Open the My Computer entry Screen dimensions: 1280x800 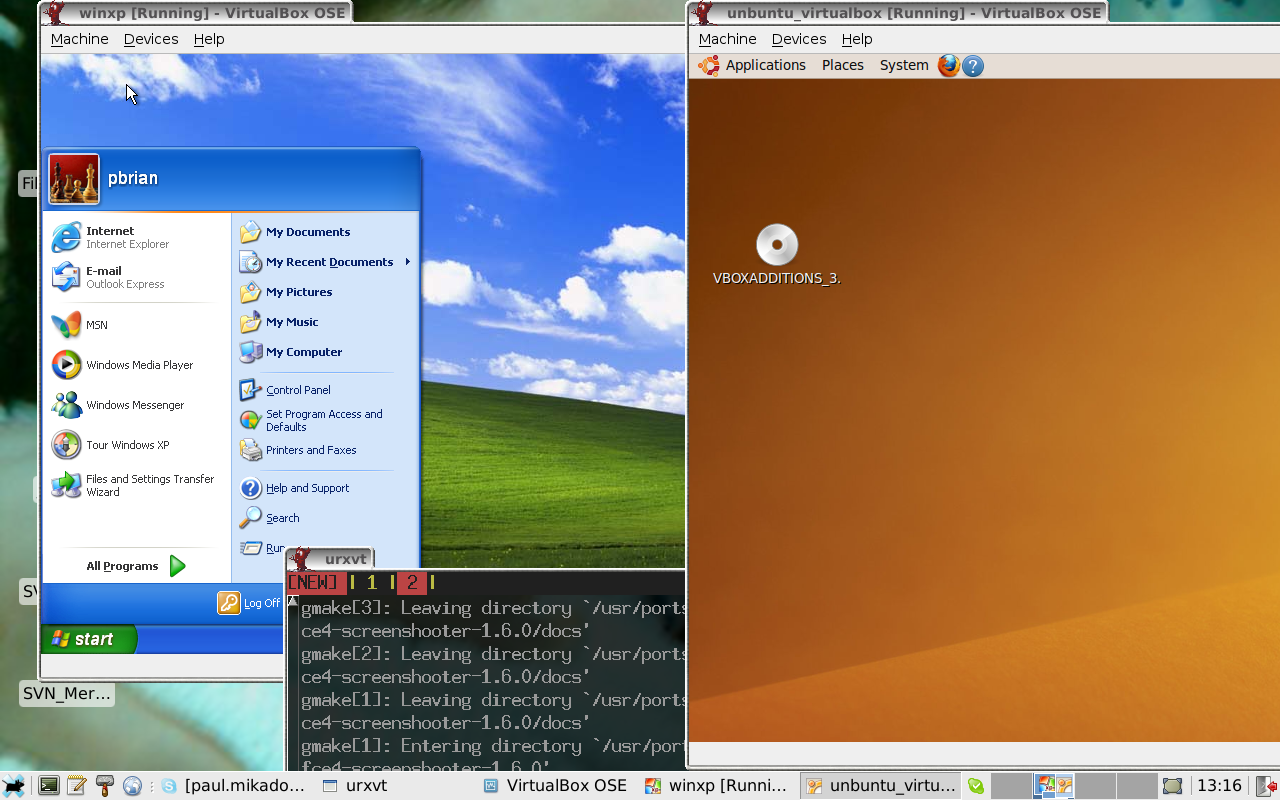(303, 352)
